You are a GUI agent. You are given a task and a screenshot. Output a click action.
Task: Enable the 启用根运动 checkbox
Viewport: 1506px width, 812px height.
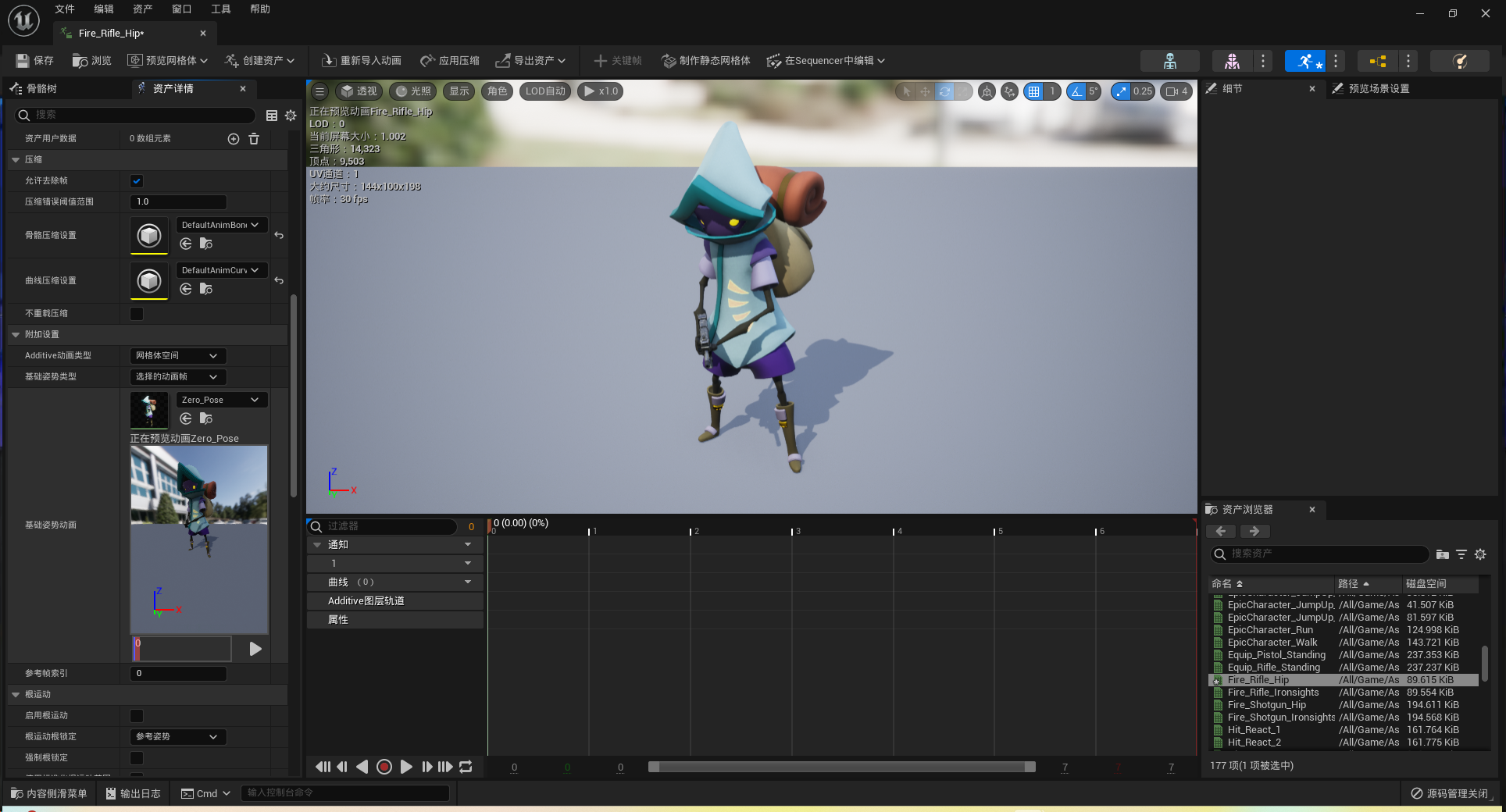[137, 716]
